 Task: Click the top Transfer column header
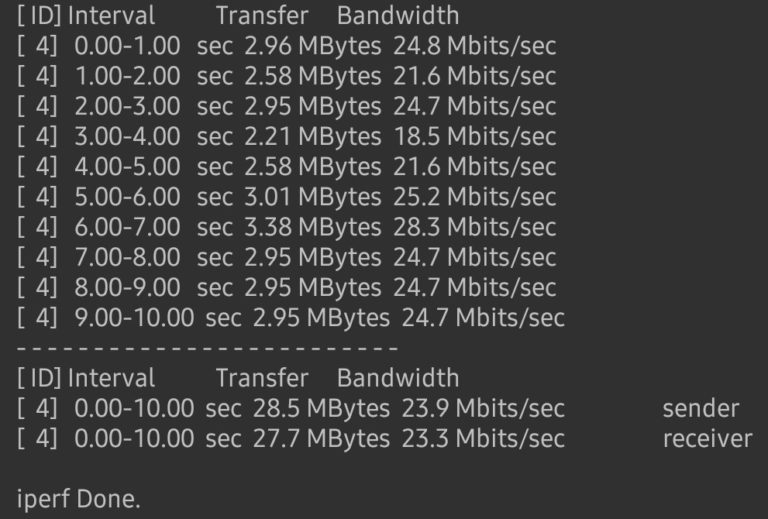262,15
